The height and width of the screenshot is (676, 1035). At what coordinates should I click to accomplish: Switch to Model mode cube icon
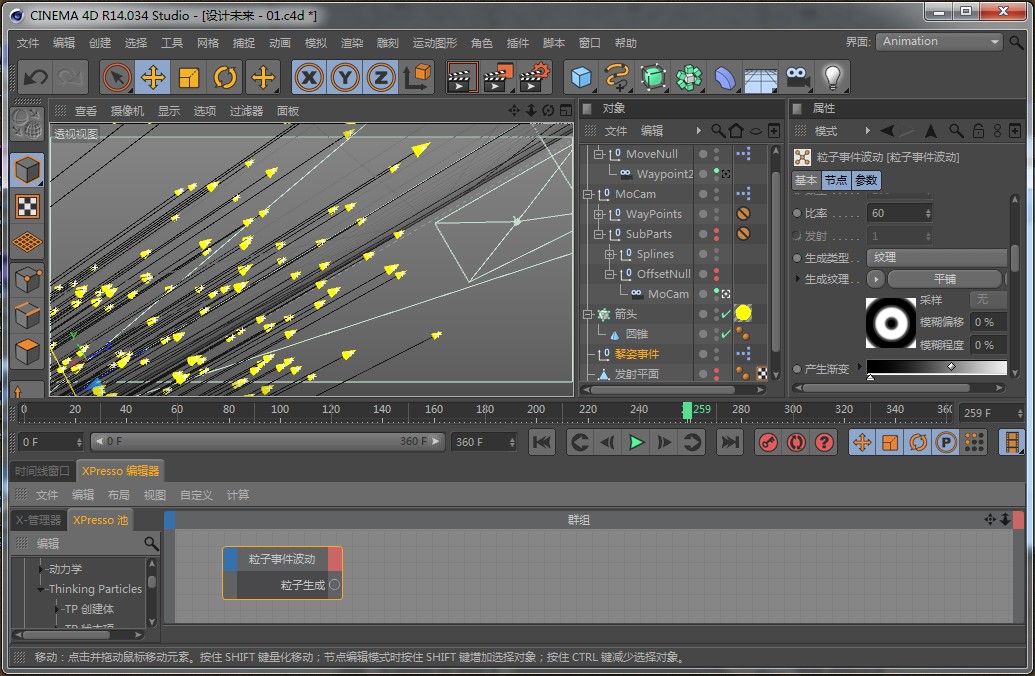tap(27, 170)
